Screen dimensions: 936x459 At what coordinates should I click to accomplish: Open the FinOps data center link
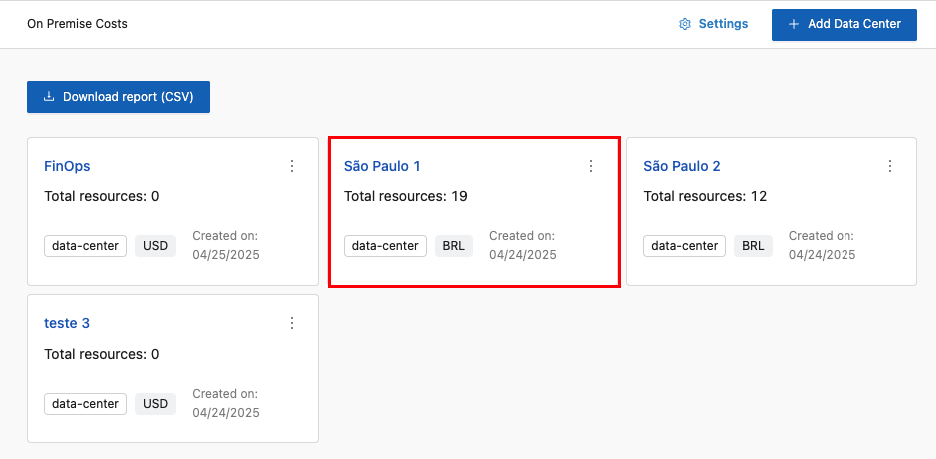[x=67, y=166]
